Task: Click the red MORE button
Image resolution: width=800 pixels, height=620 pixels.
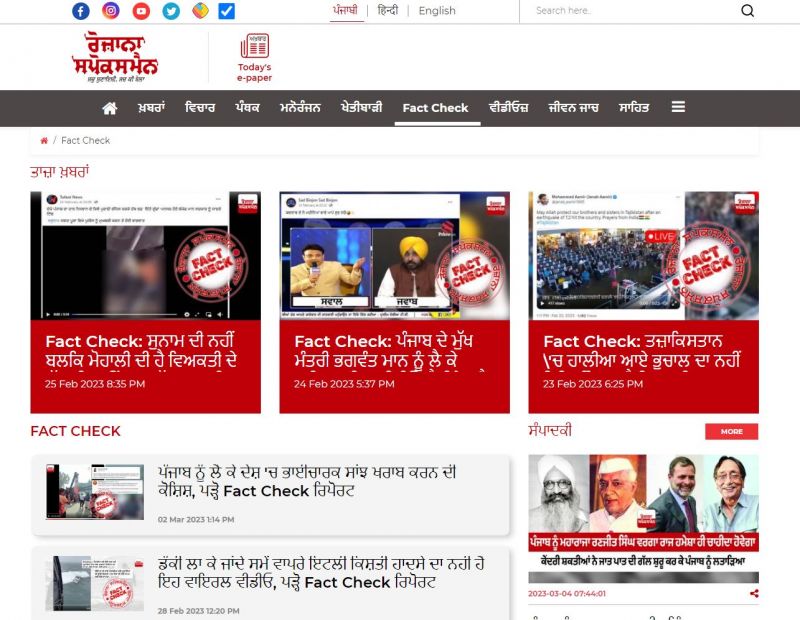Action: click(x=731, y=431)
